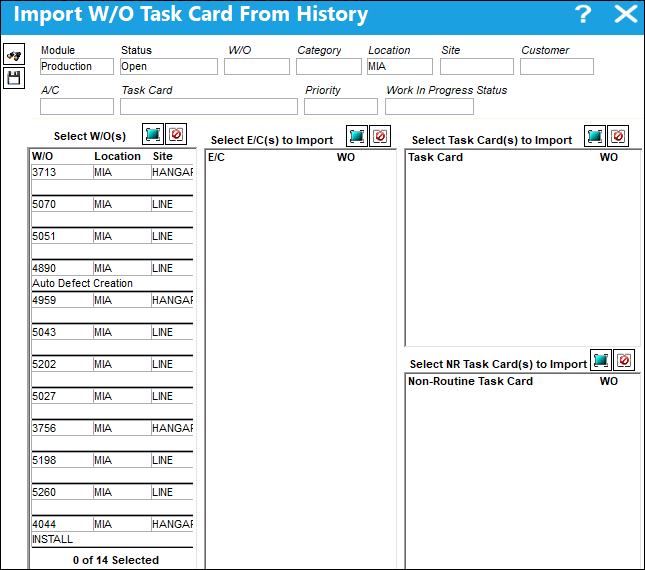Close the Import W/O Task Card window
The height and width of the screenshot is (570, 645).
[x=625, y=14]
